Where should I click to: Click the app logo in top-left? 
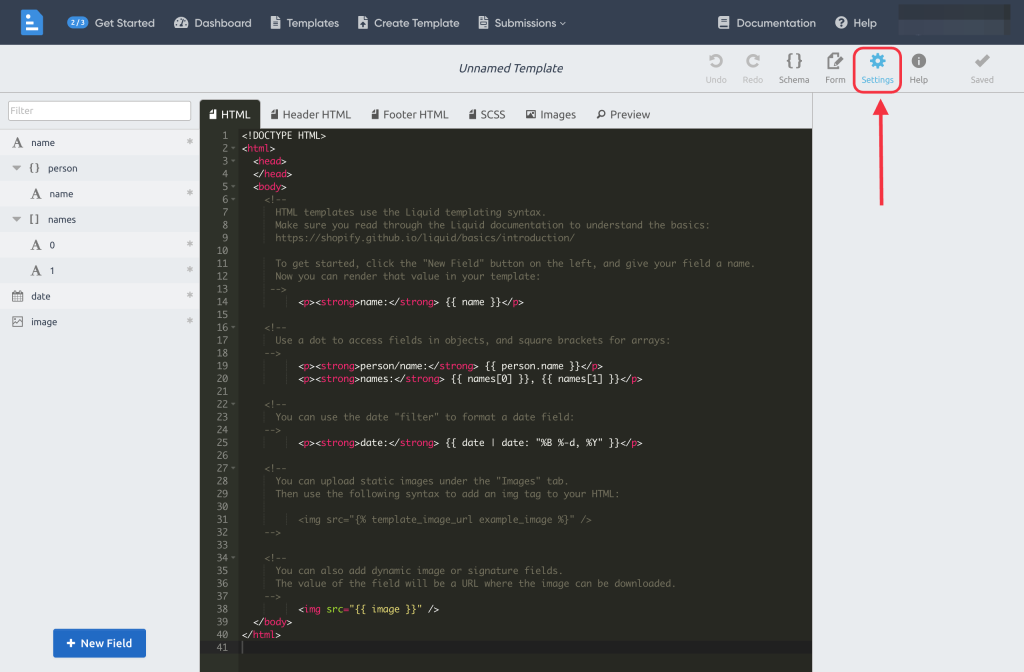point(32,22)
